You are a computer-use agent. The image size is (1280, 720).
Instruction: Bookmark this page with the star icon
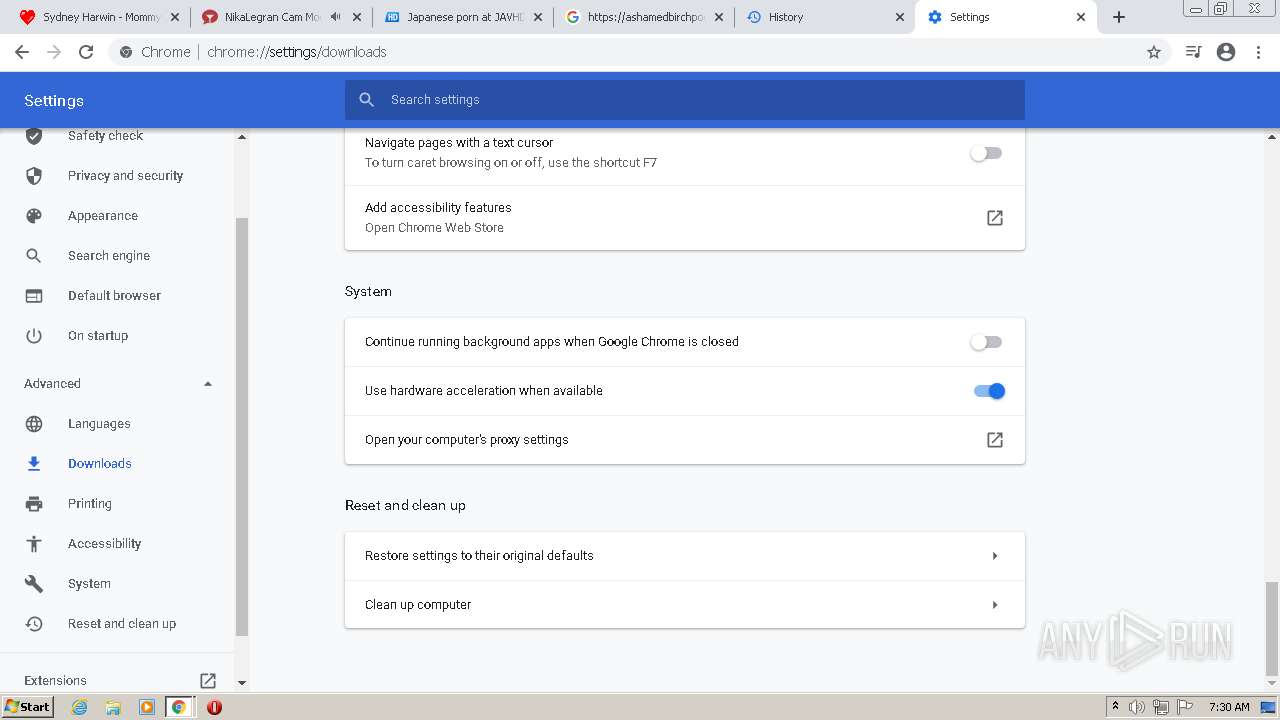(1154, 52)
